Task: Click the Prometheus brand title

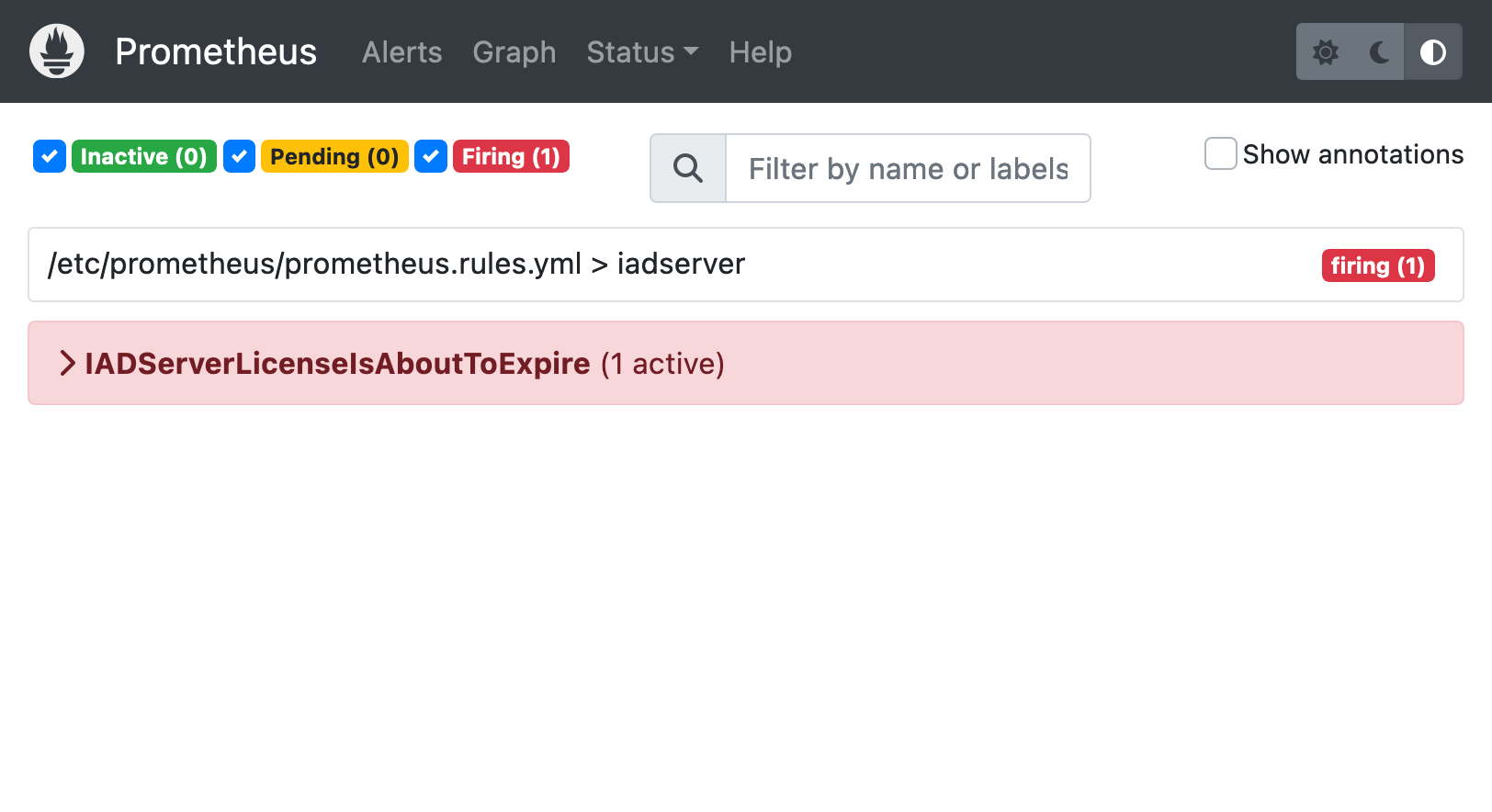Action: (x=216, y=52)
